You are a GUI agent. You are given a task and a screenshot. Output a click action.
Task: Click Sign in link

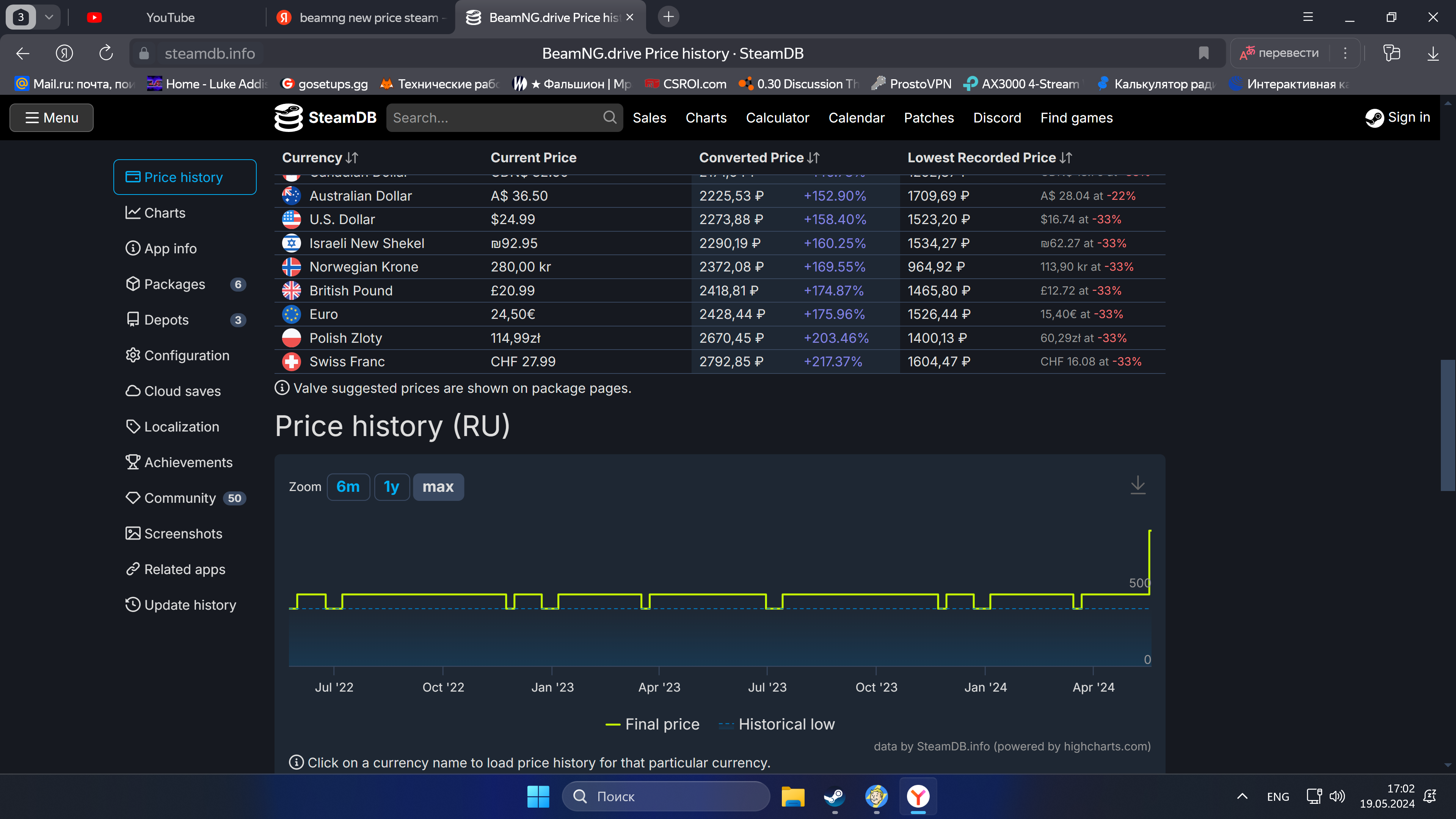[1397, 118]
